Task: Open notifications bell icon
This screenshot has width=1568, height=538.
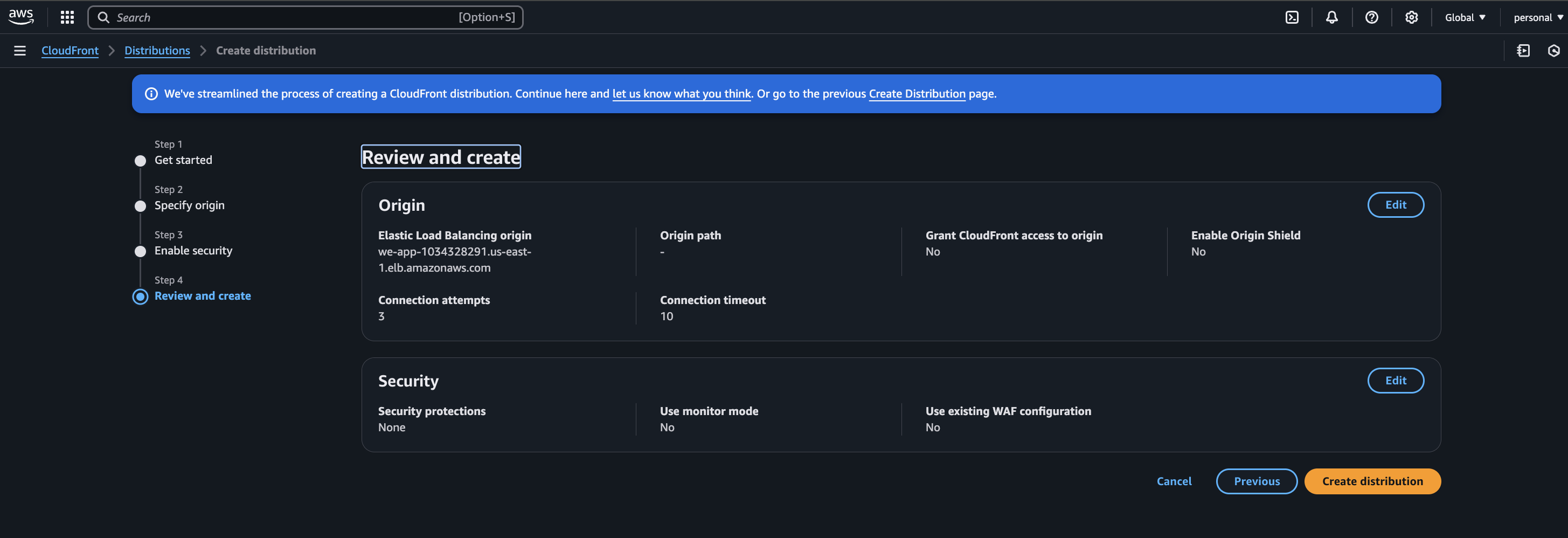Action: (1332, 17)
